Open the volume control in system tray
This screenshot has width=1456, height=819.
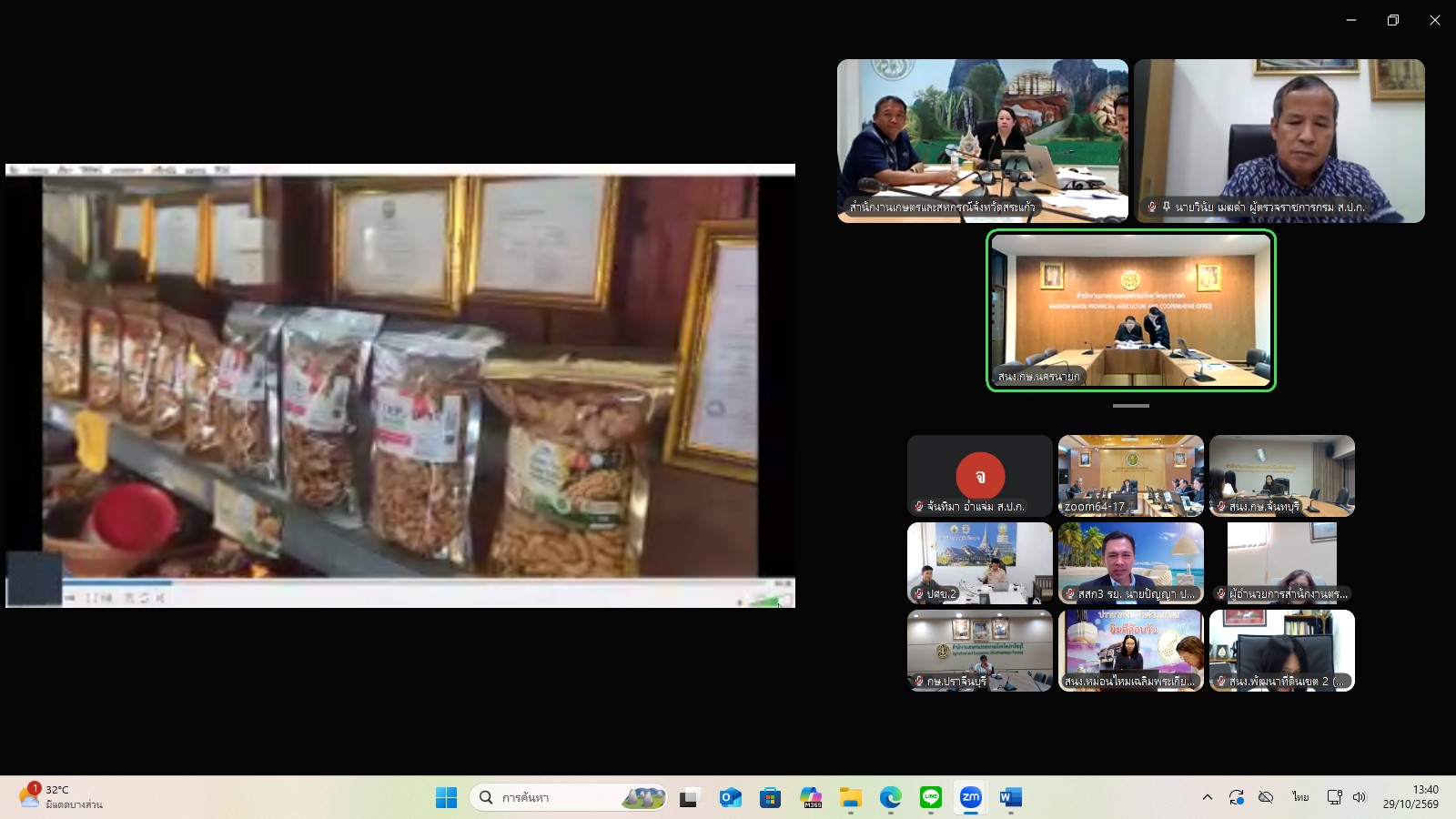[x=1360, y=798]
